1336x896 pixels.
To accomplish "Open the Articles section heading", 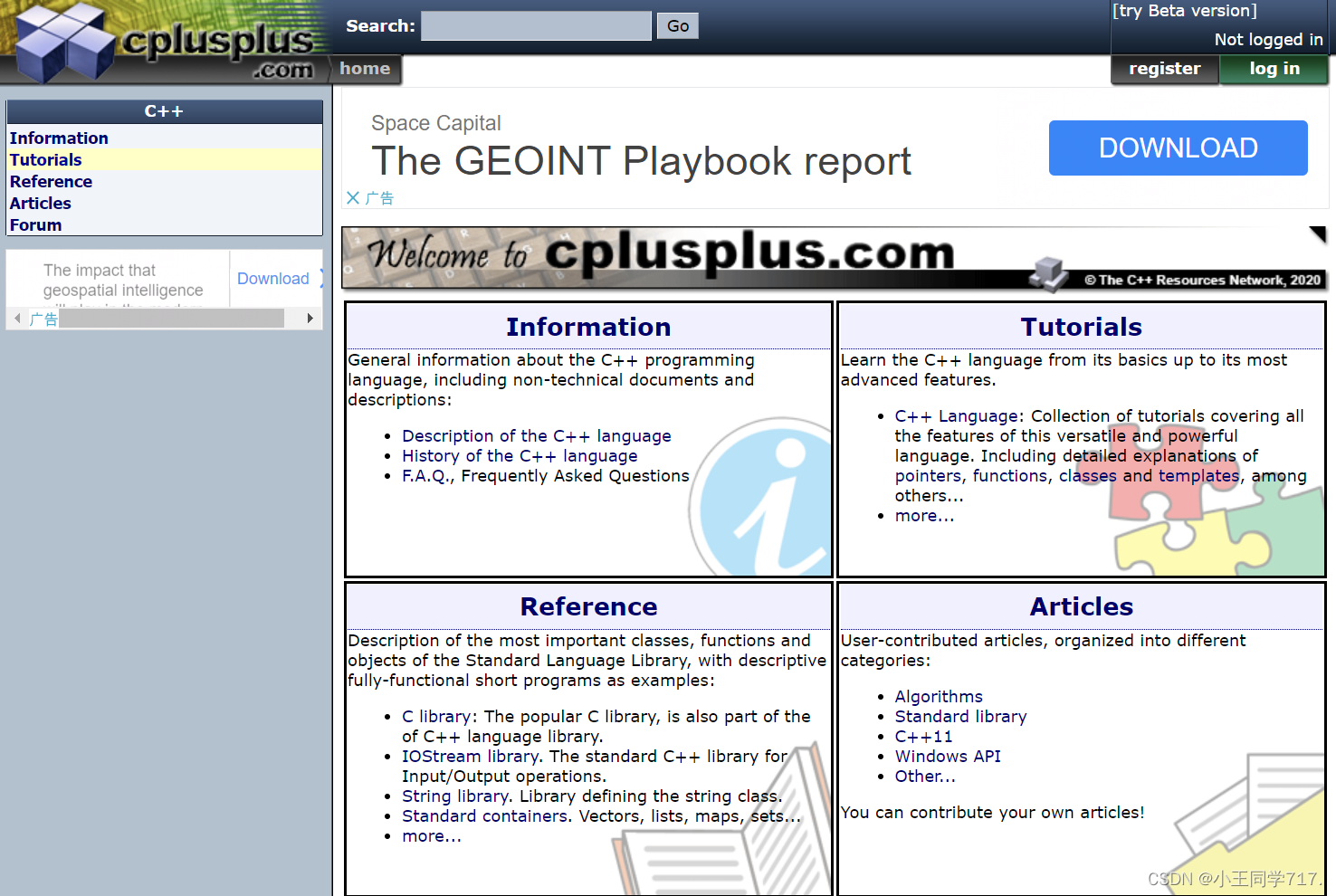I will click(1081, 606).
